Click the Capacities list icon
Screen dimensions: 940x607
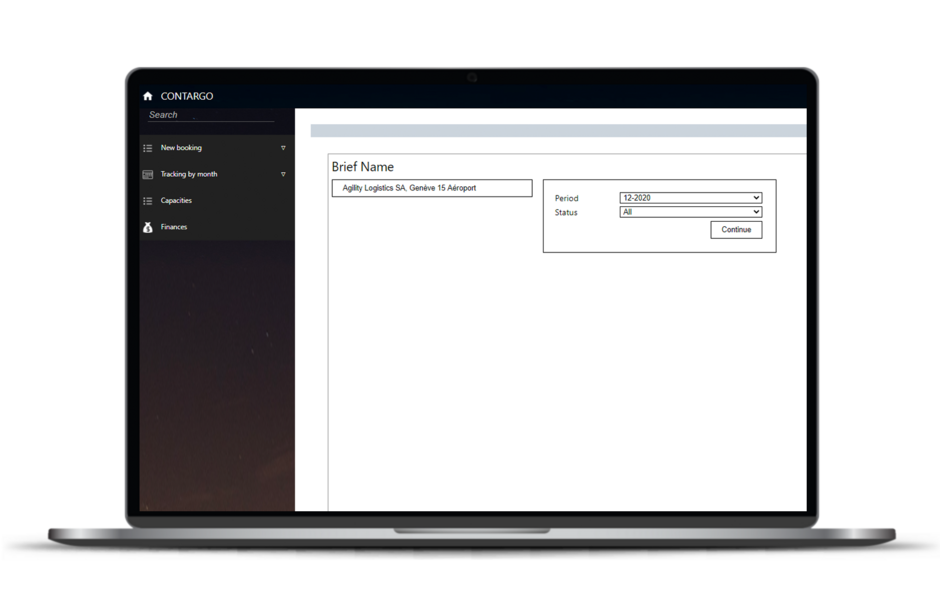[x=147, y=201]
